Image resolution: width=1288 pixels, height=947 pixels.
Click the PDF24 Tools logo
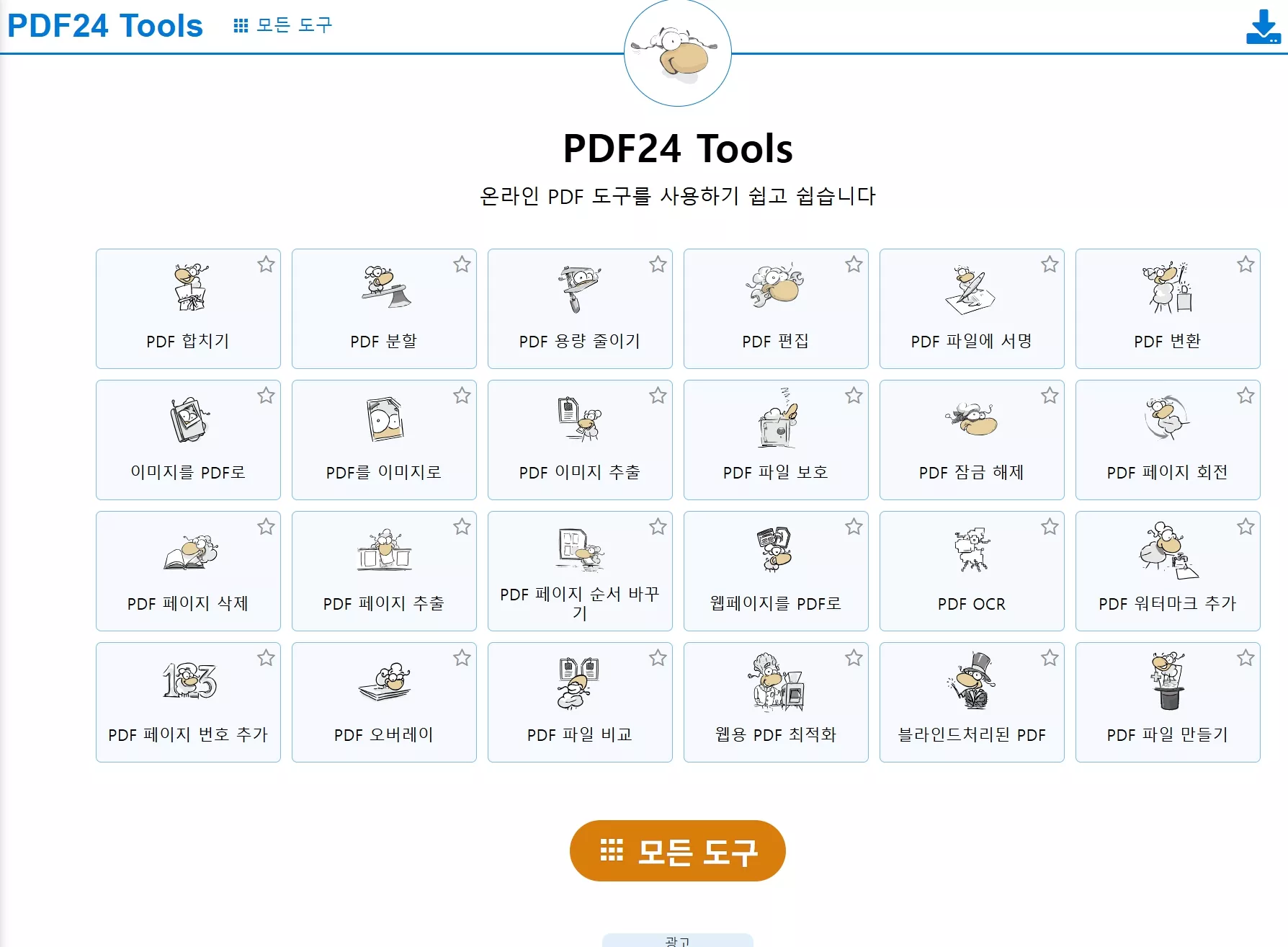pos(104,25)
